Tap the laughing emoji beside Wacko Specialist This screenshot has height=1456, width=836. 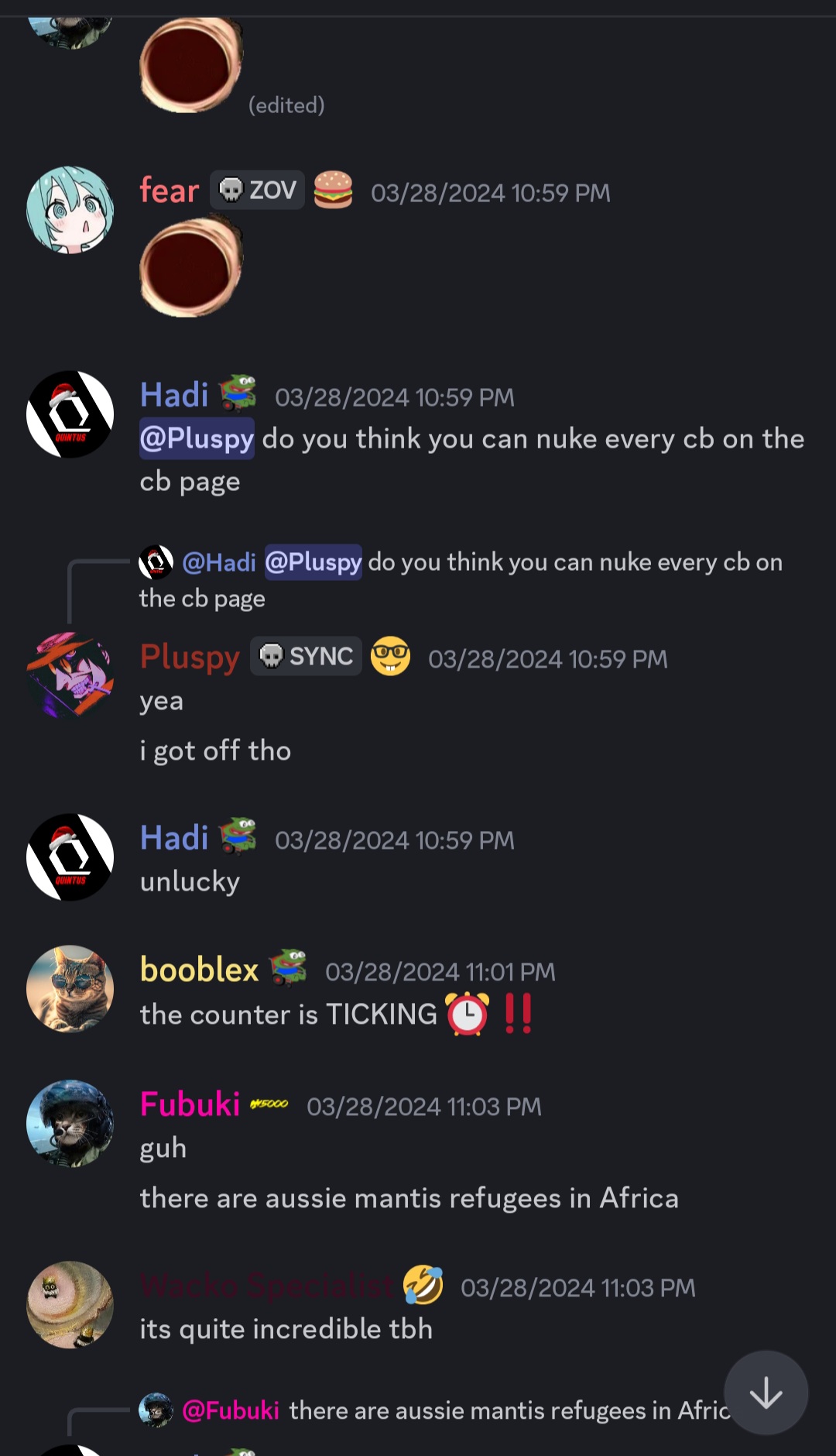pyautogui.click(x=423, y=1286)
